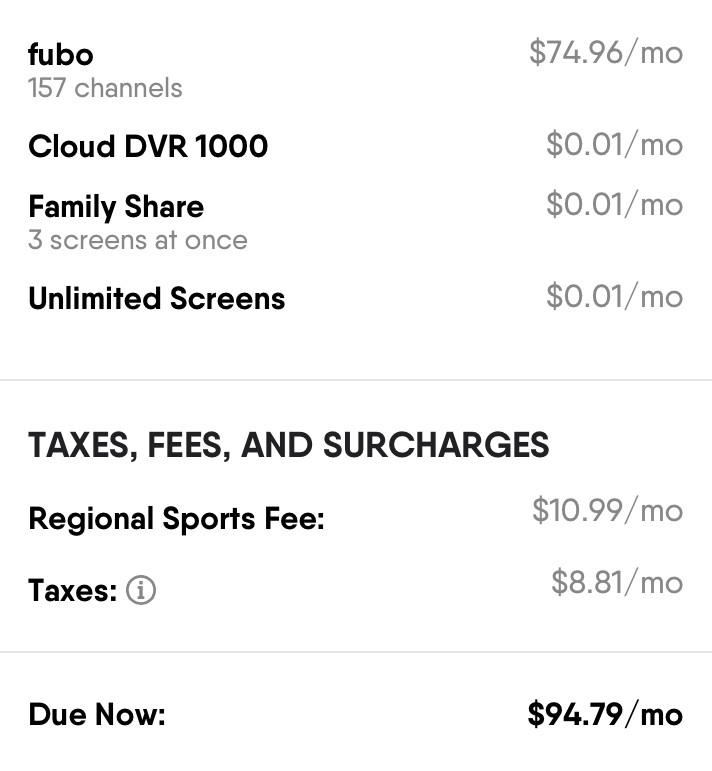The width and height of the screenshot is (712, 771).
Task: Select the Regional Sports Fee label
Action: pyautogui.click(x=176, y=519)
